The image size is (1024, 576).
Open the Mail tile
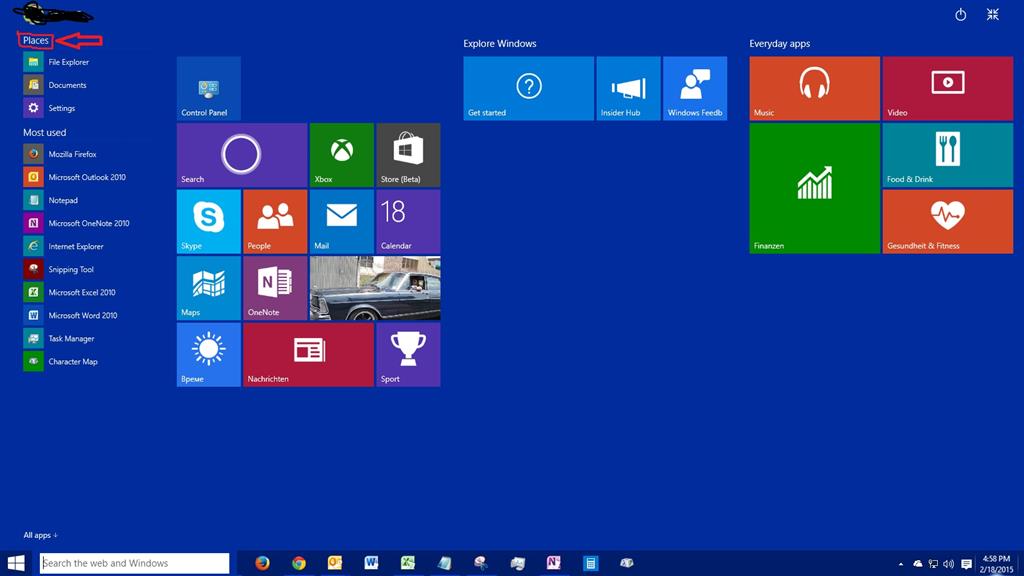tap(342, 222)
